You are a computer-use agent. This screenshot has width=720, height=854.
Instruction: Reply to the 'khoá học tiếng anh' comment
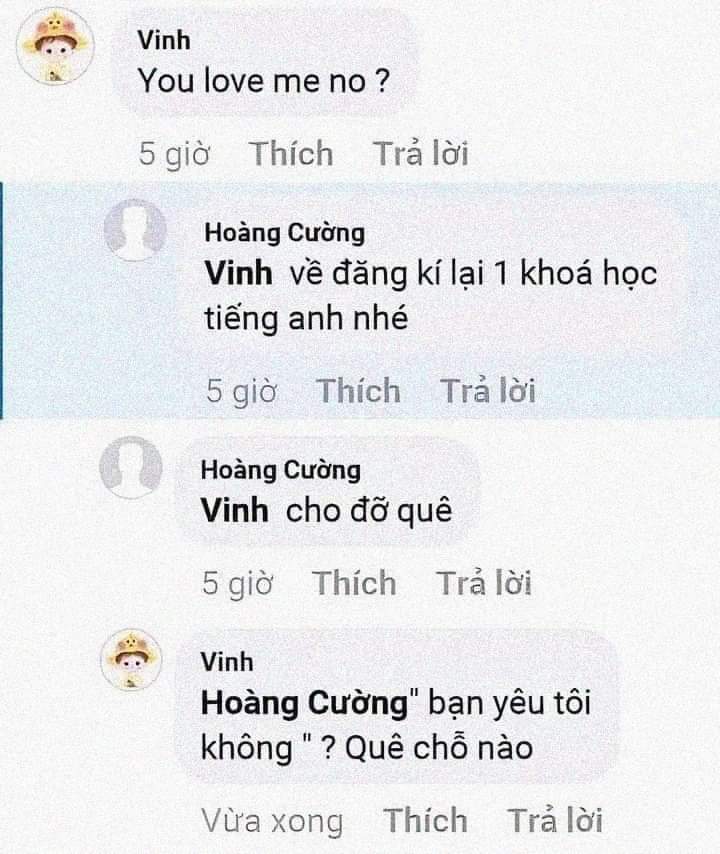[x=487, y=391]
